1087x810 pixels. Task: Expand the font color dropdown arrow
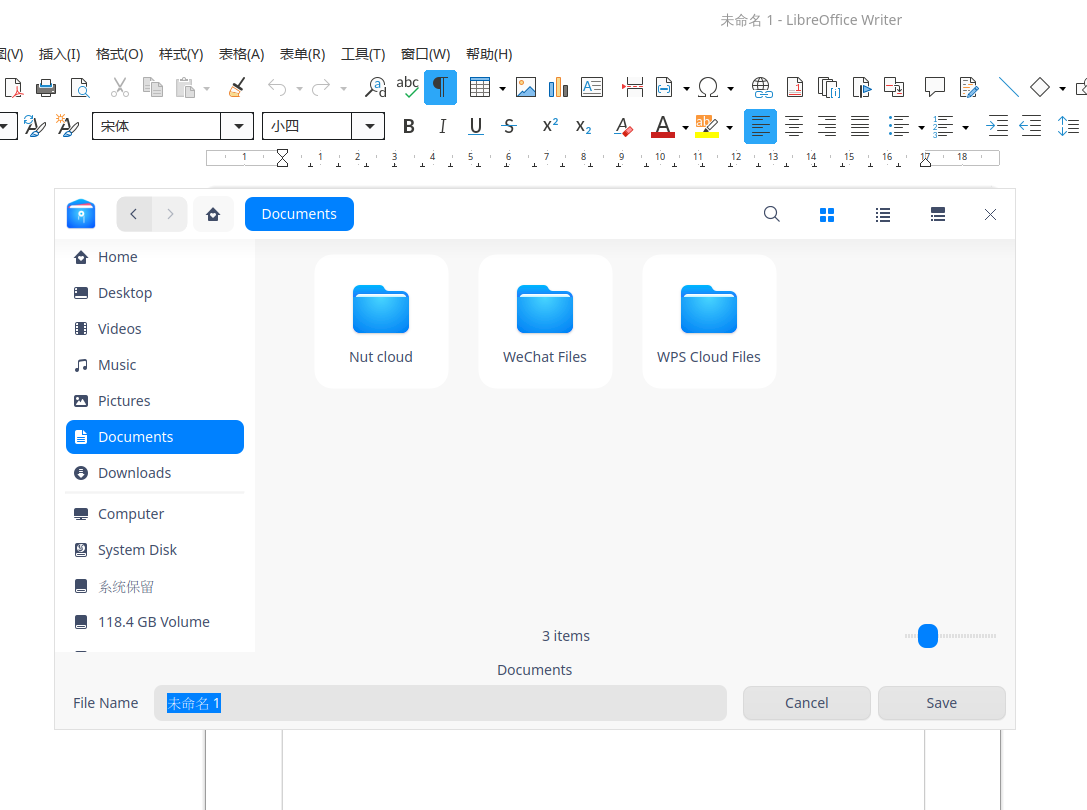point(683,126)
